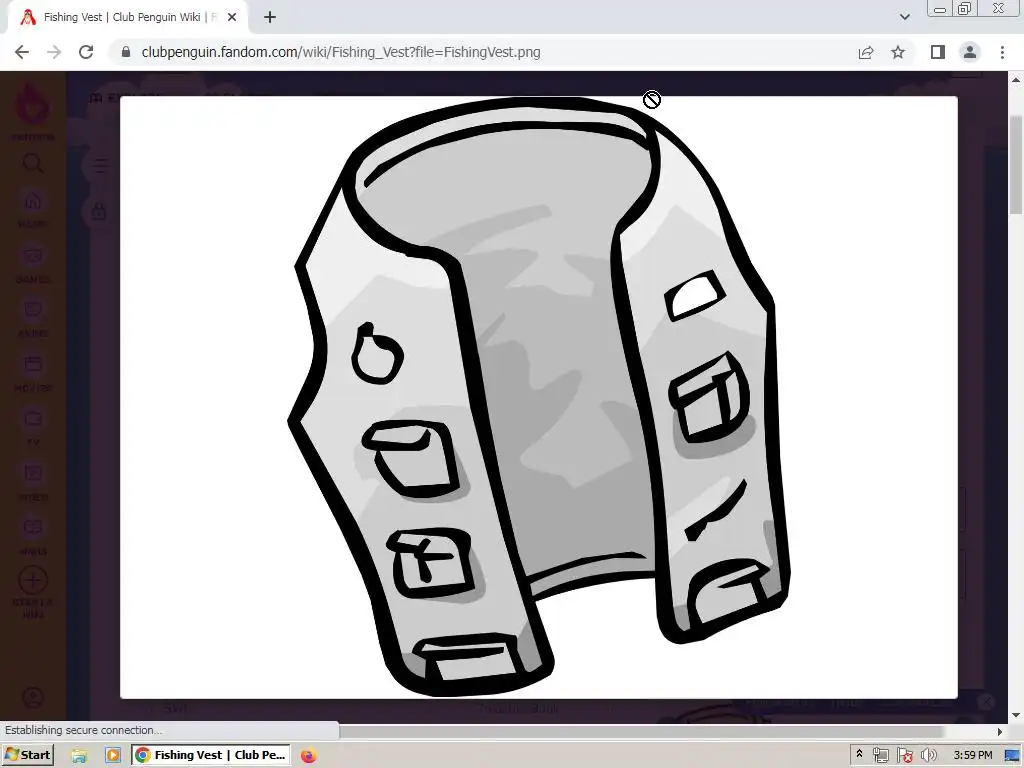Open File Explorer from the taskbar

[79, 756]
